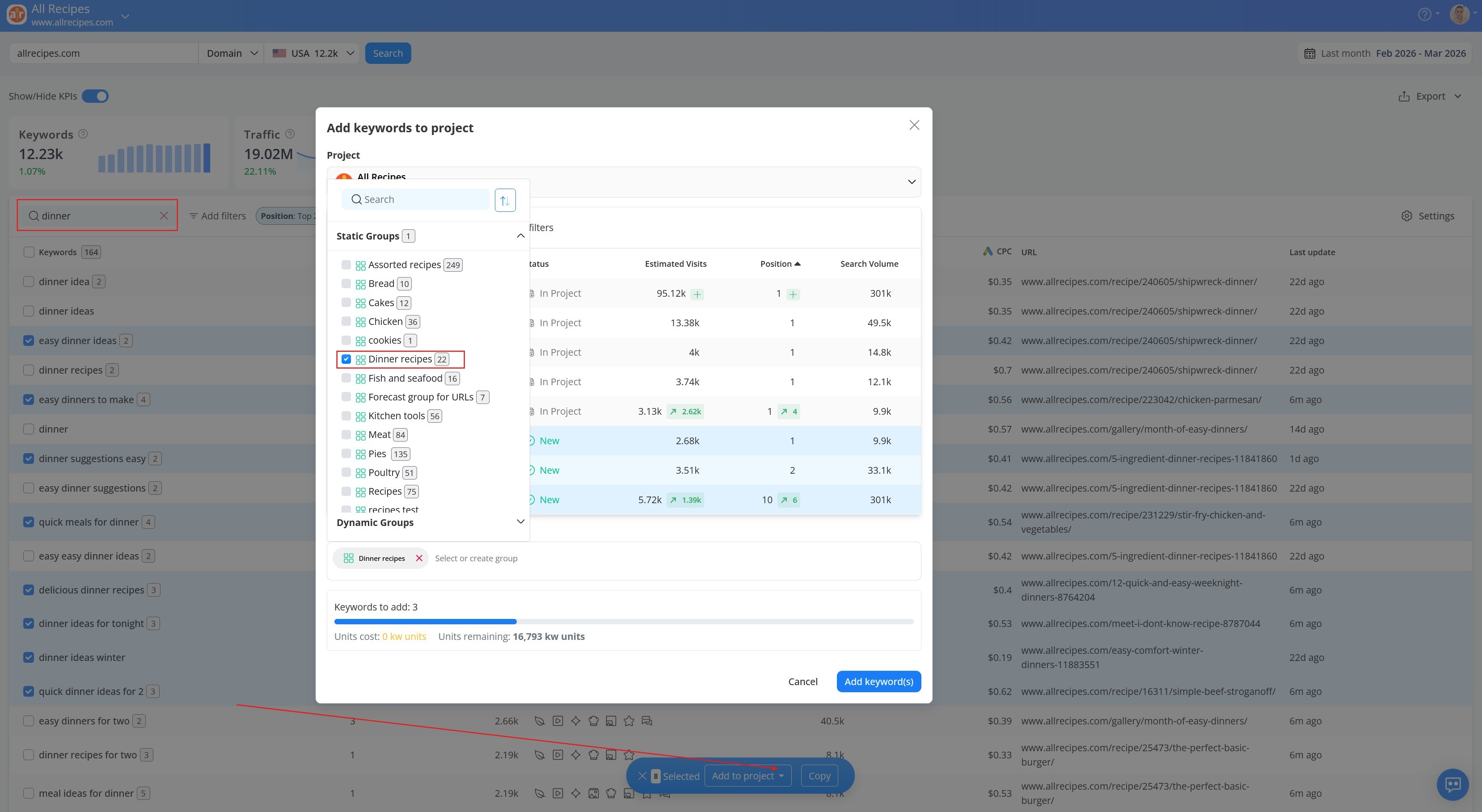Viewport: 1482px width, 812px height.
Task: Open the chicken-parmesan recipe URL
Action: [1141, 400]
